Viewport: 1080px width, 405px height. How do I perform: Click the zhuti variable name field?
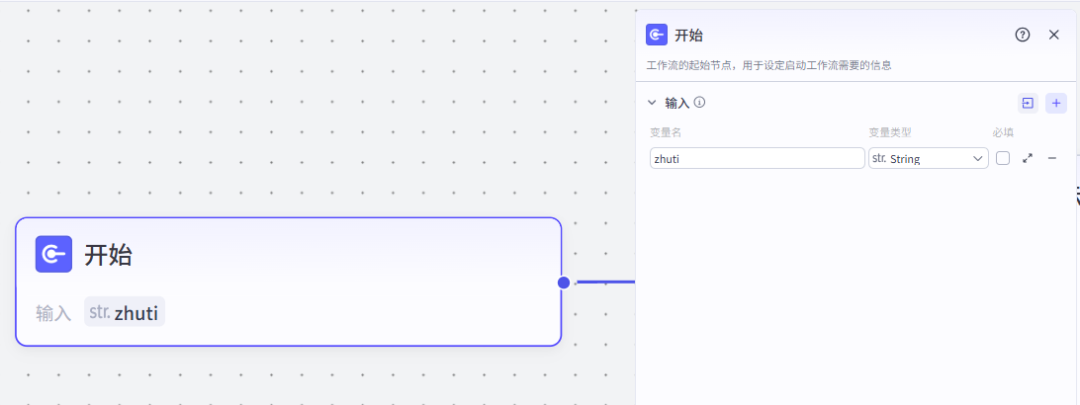click(757, 158)
